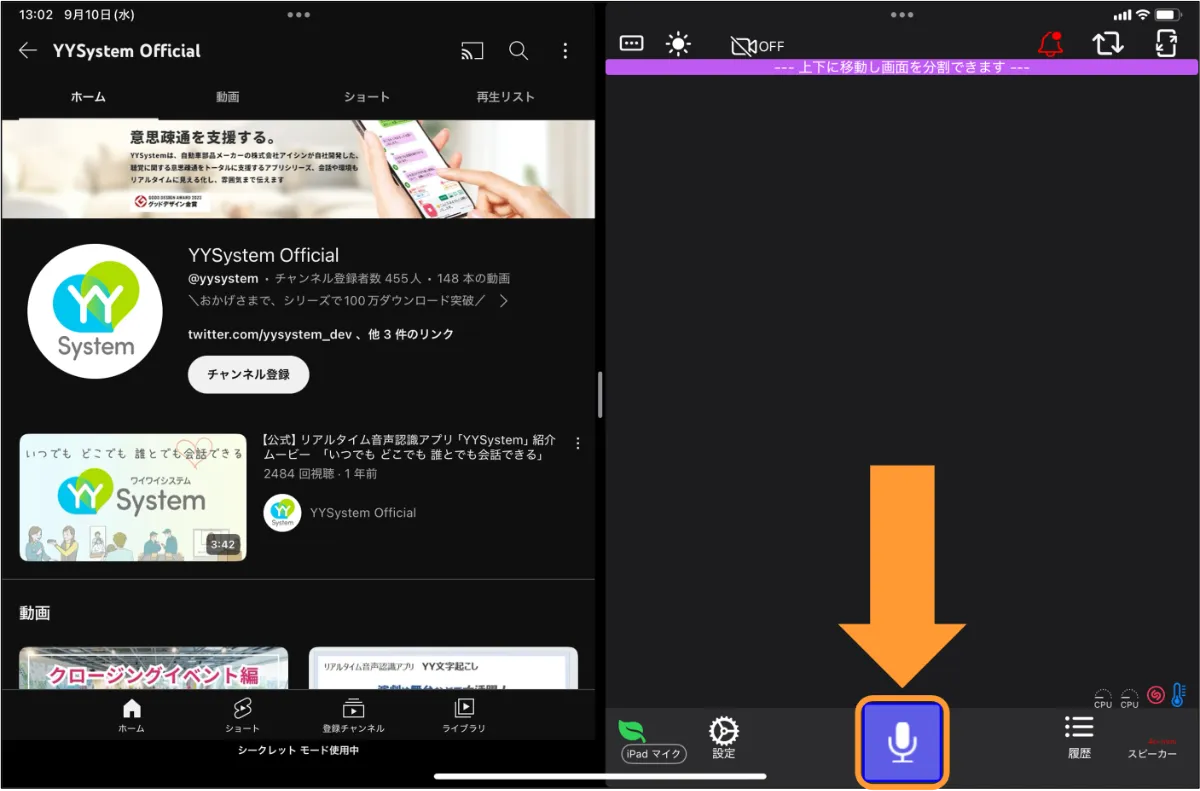Tap the 動画 section heading
The height and width of the screenshot is (791, 1200).
click(x=35, y=612)
